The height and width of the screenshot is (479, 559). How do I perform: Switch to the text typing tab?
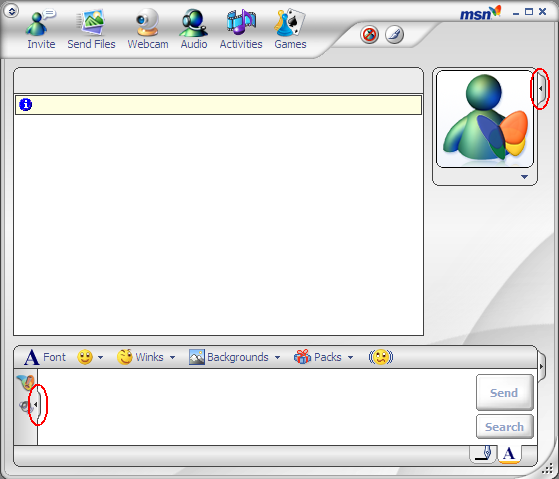click(509, 454)
